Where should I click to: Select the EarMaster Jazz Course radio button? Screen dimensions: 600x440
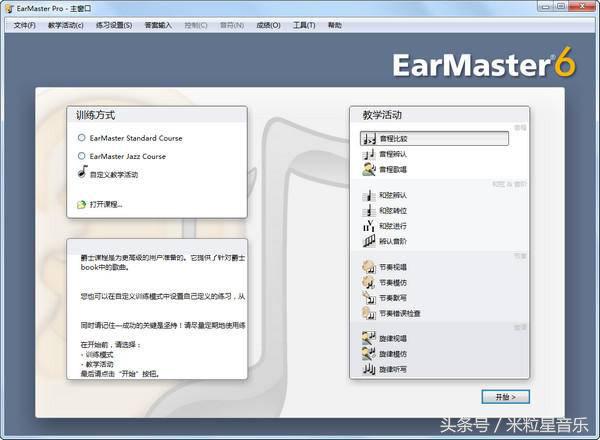(82, 156)
